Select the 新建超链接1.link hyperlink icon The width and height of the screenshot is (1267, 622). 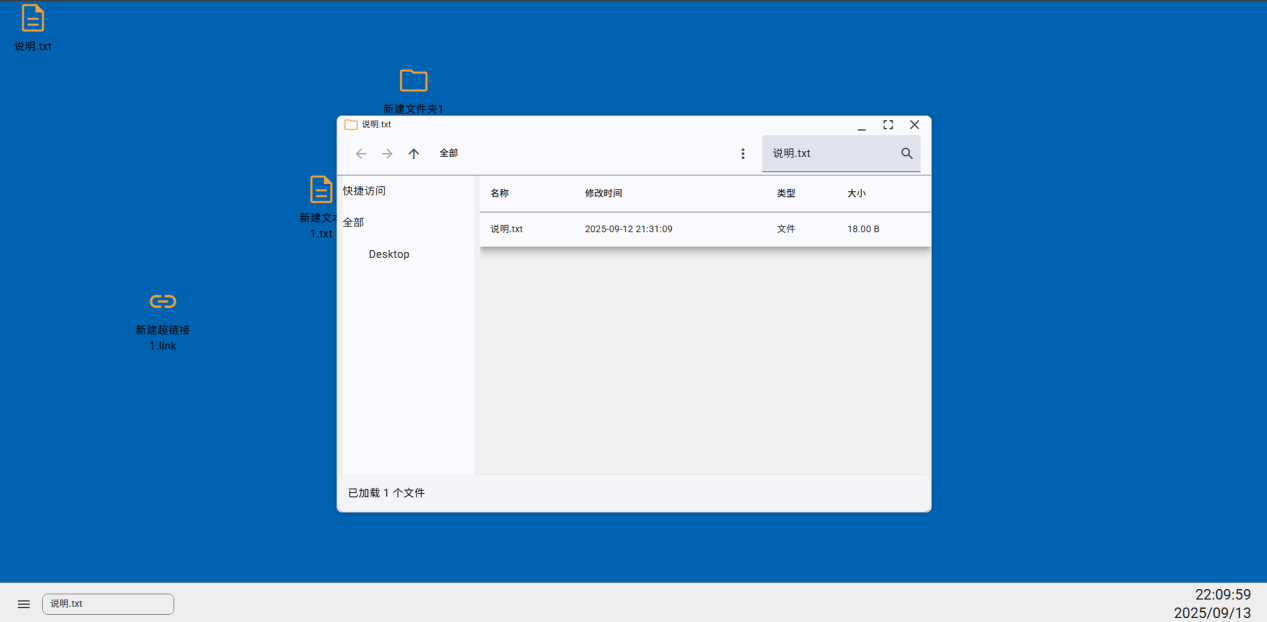[x=161, y=301]
